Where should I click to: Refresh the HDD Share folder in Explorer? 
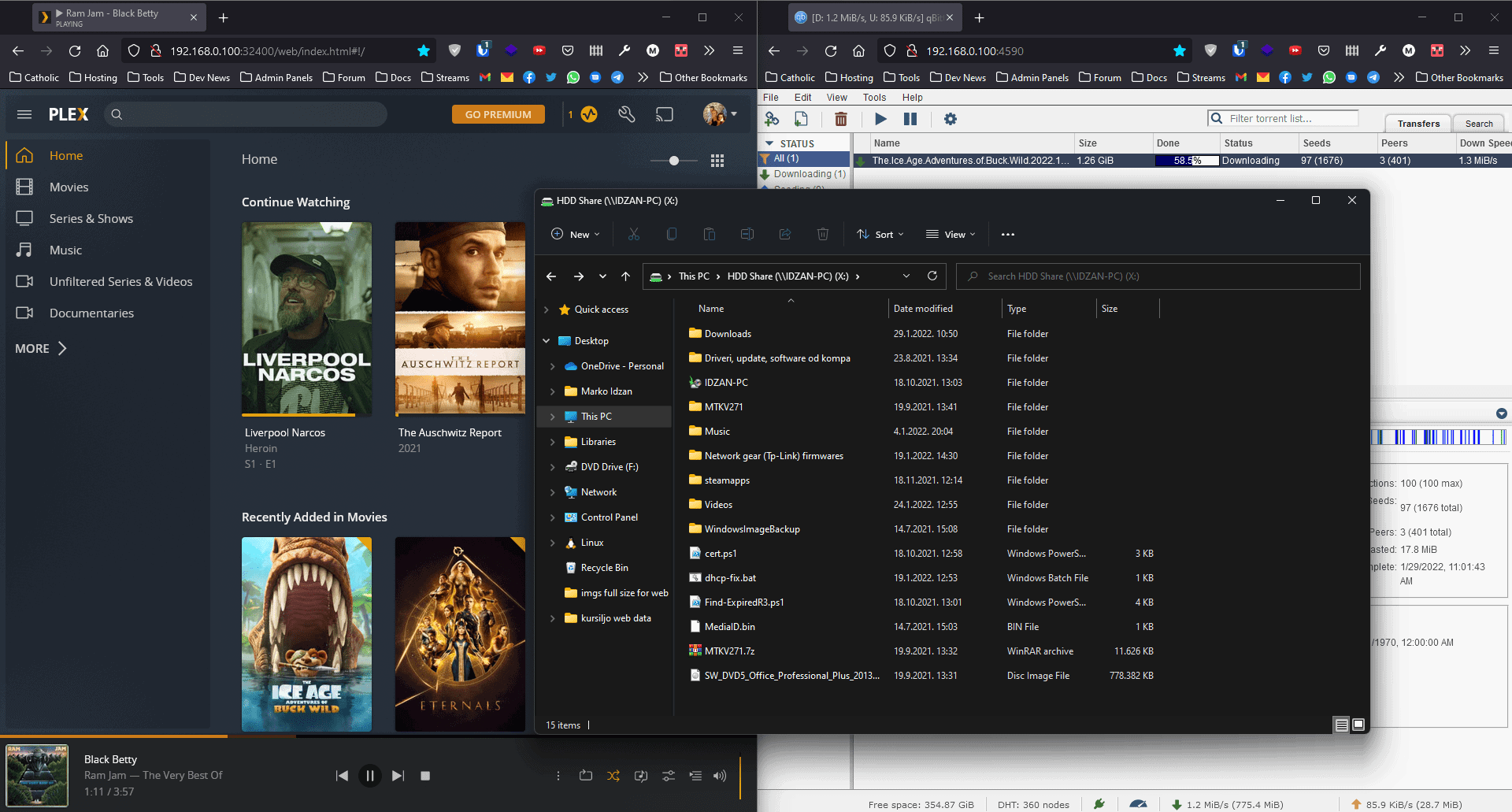(932, 276)
